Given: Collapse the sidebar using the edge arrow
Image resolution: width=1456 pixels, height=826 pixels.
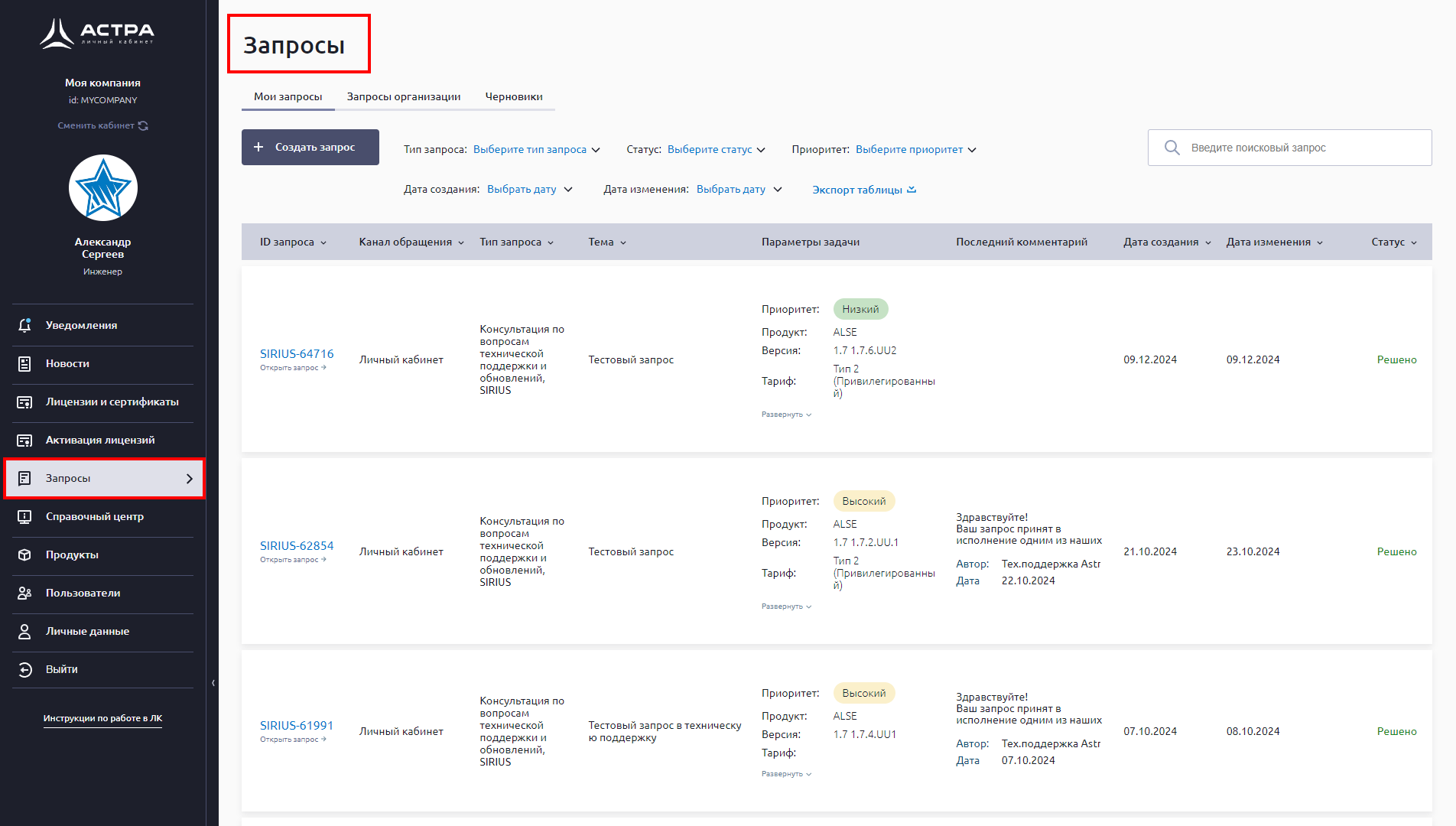Looking at the screenshot, I should click(x=213, y=683).
